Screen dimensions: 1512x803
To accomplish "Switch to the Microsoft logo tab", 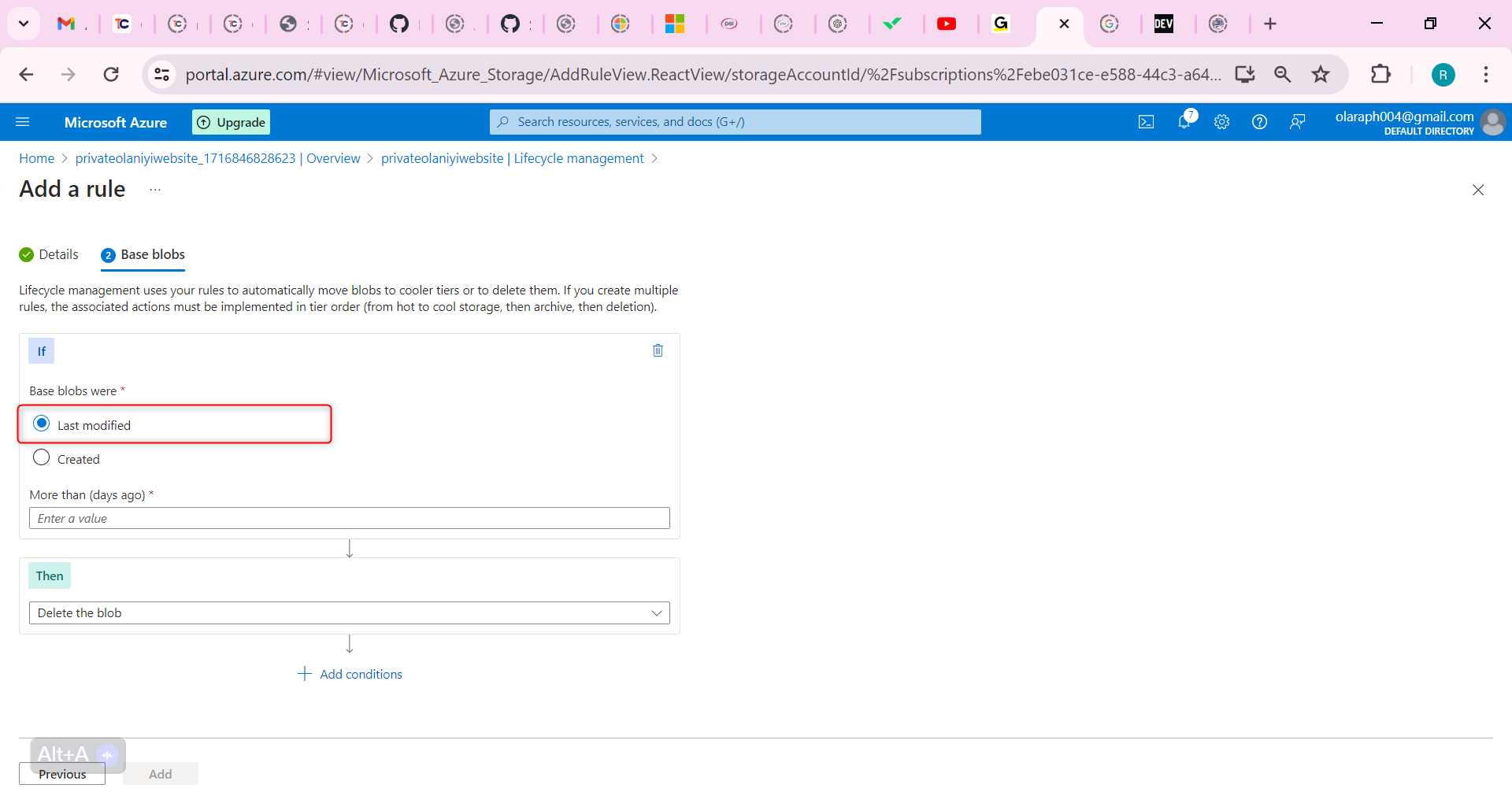I will [x=675, y=24].
